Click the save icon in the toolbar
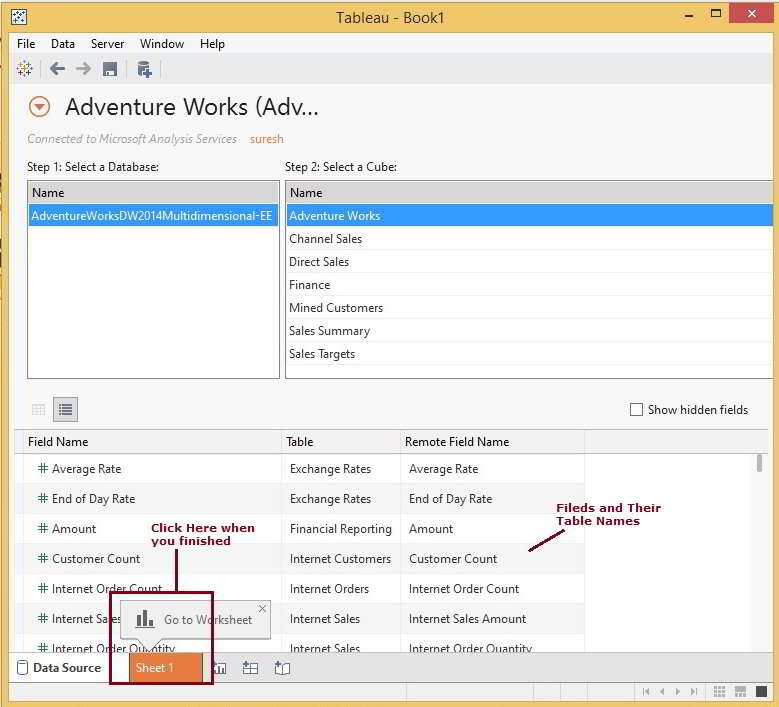The width and height of the screenshot is (779, 707). [x=110, y=69]
